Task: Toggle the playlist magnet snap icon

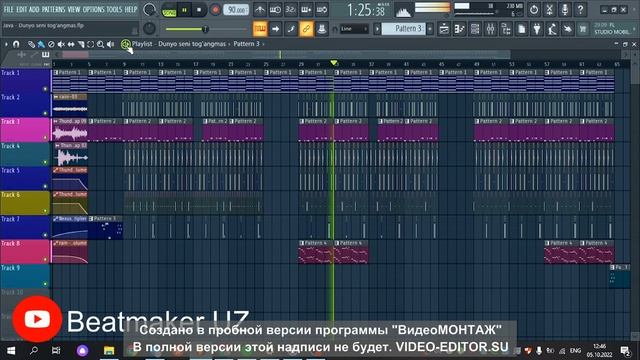Action: point(16,44)
